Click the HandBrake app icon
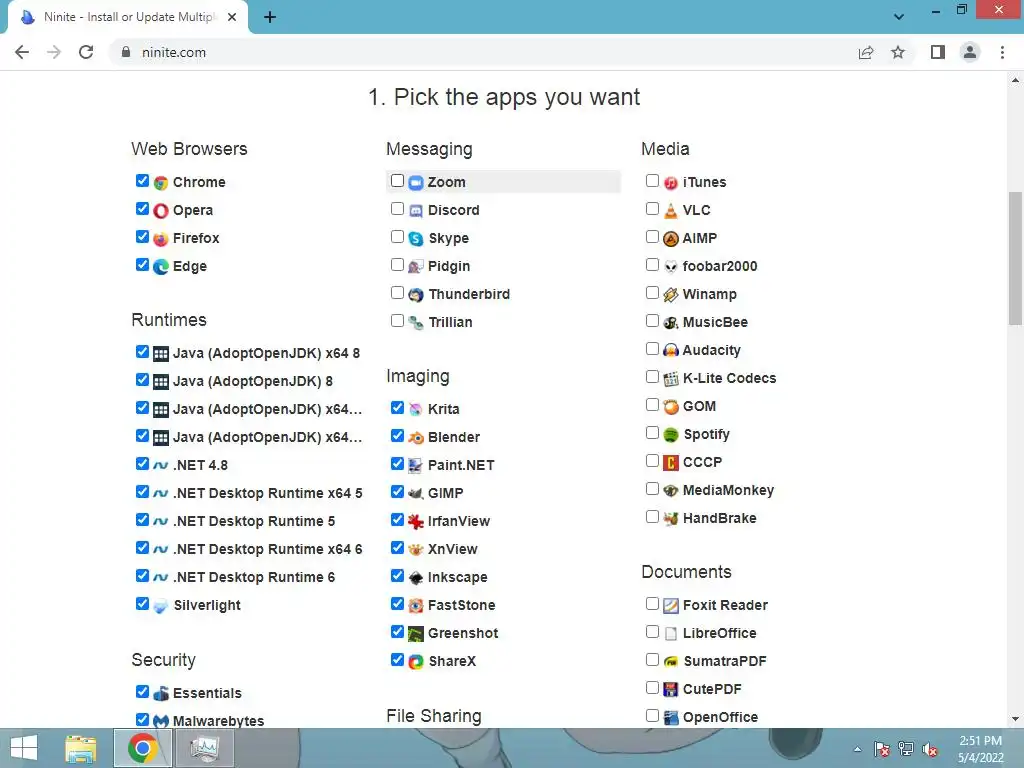Image resolution: width=1024 pixels, height=768 pixels. point(671,519)
